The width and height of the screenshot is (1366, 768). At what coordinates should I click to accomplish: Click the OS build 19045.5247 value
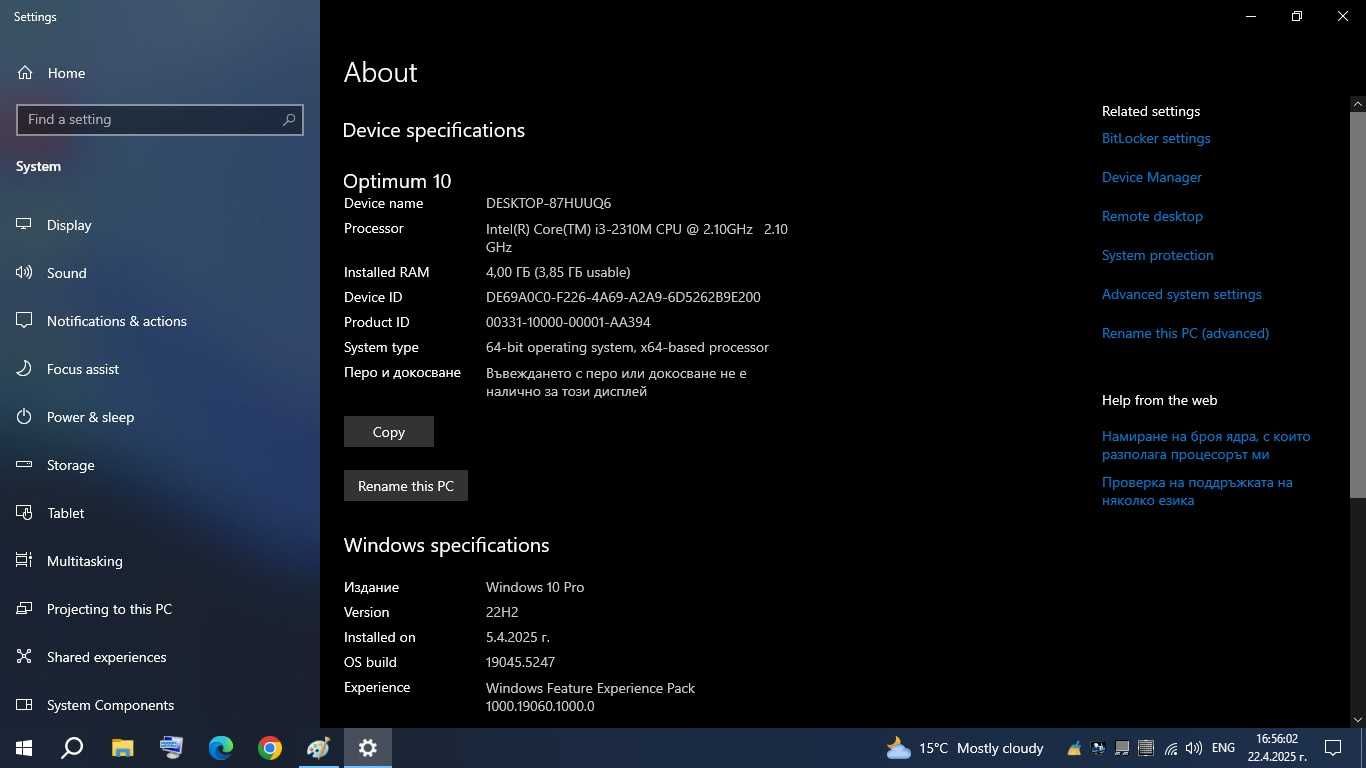click(x=520, y=662)
